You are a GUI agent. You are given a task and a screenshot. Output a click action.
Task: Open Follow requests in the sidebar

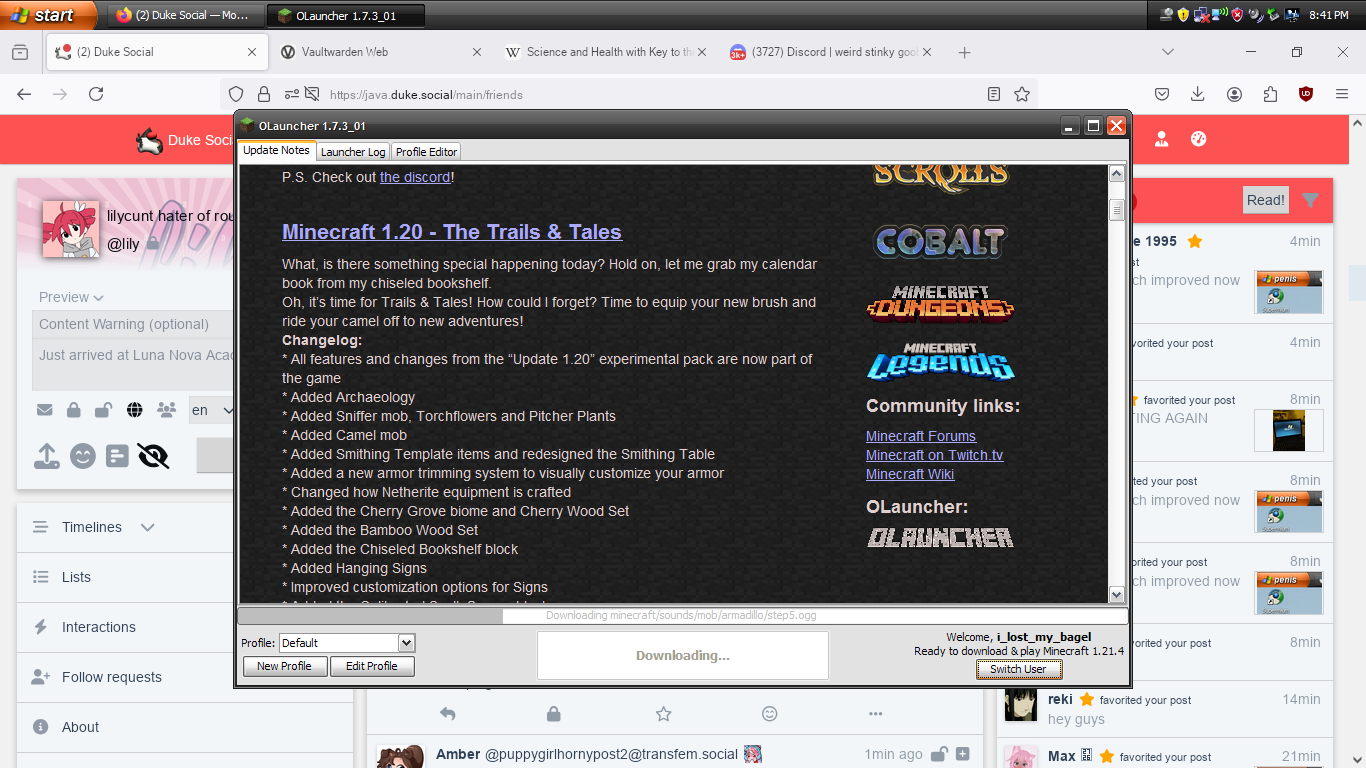112,677
